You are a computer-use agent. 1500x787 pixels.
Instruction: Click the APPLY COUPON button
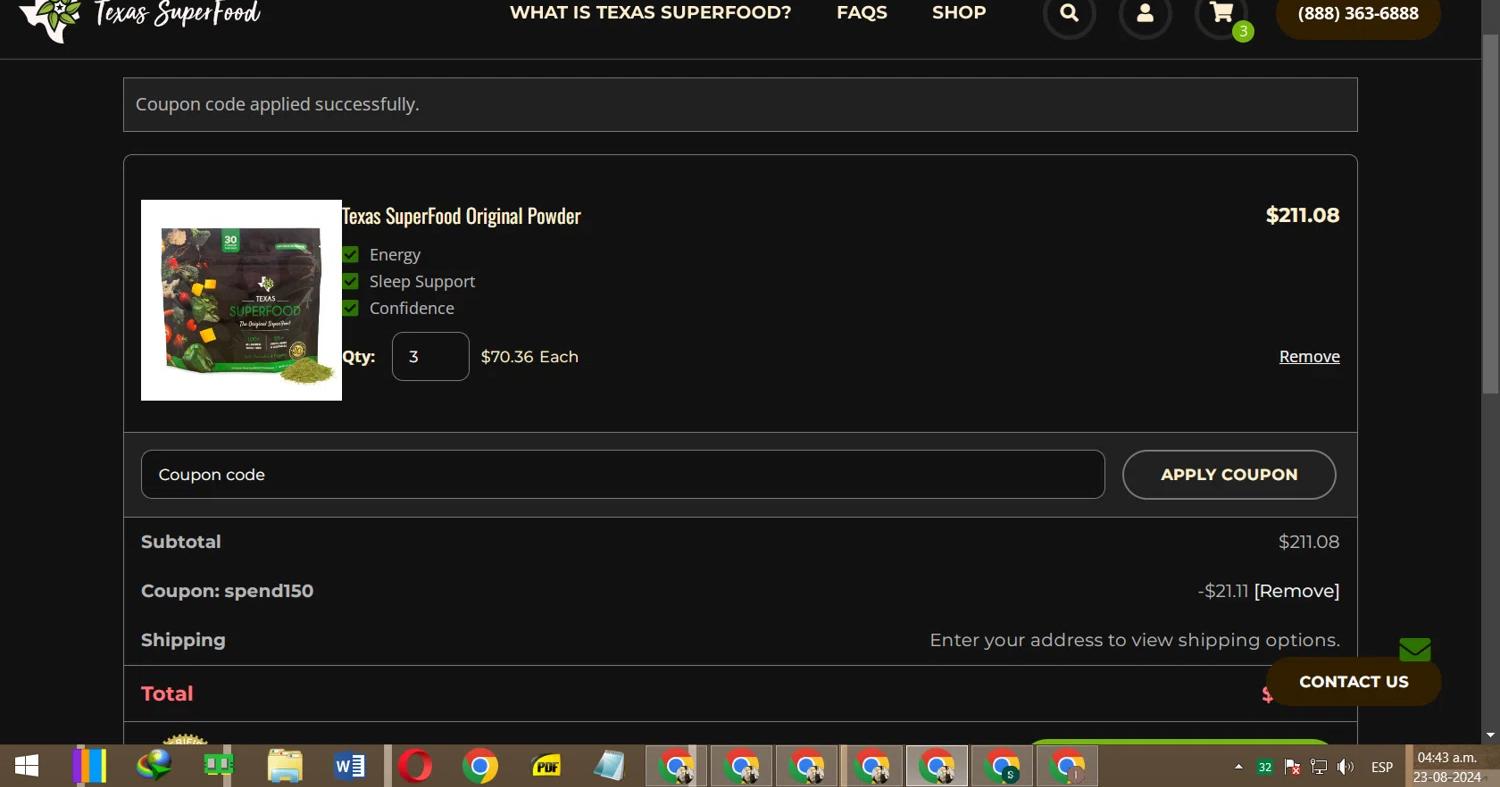[1229, 474]
